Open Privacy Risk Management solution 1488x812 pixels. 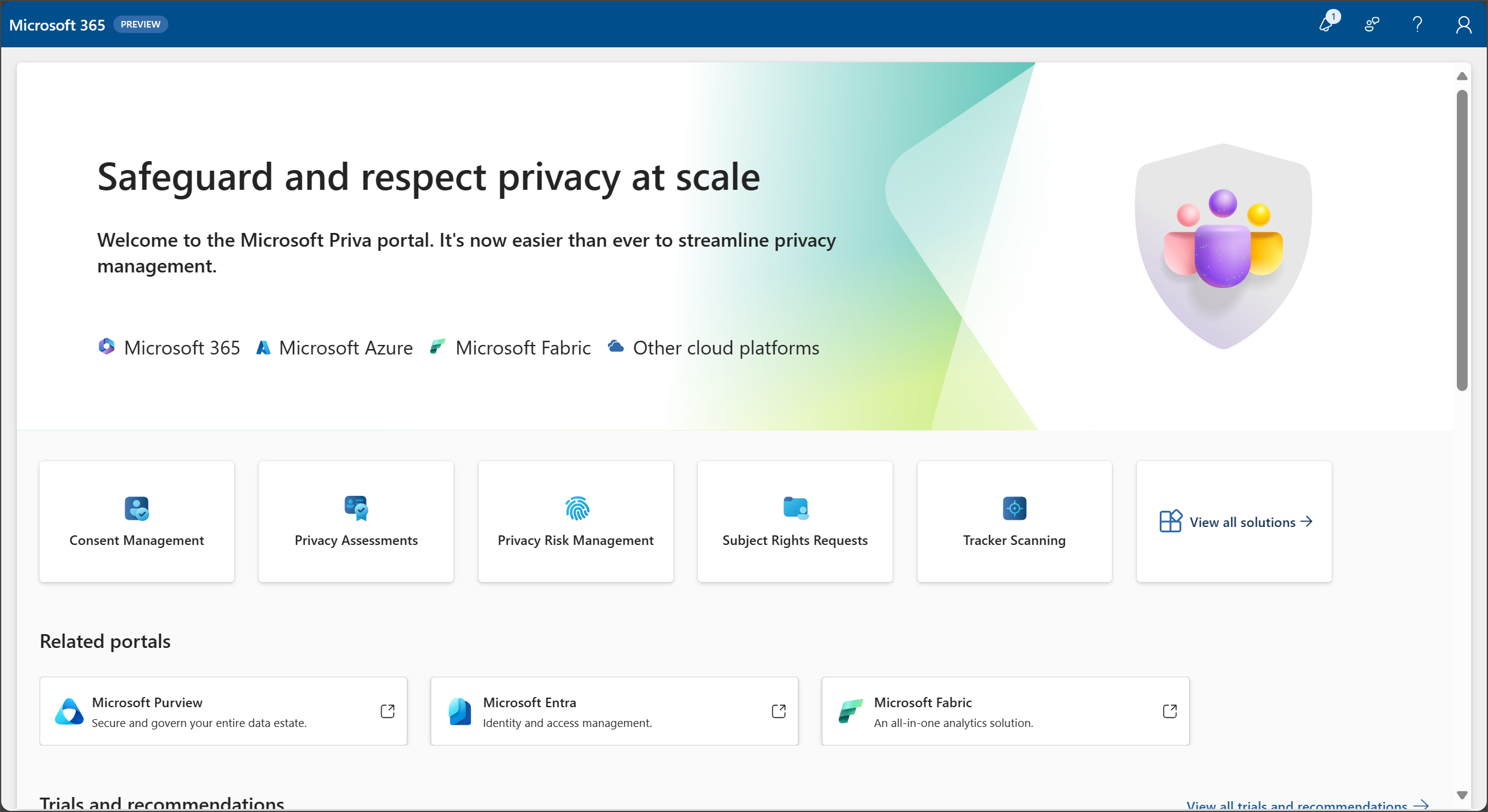point(576,521)
